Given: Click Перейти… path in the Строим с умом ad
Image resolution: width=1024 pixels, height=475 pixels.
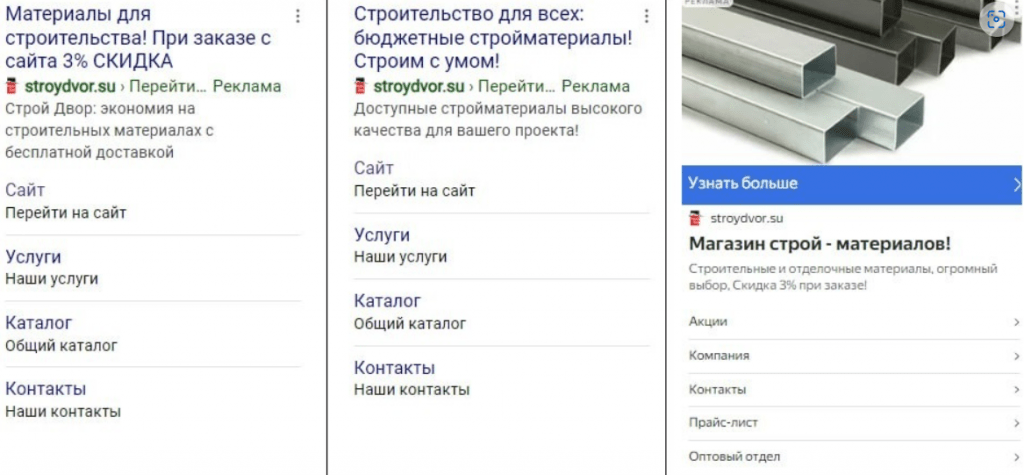Looking at the screenshot, I should 515,86.
